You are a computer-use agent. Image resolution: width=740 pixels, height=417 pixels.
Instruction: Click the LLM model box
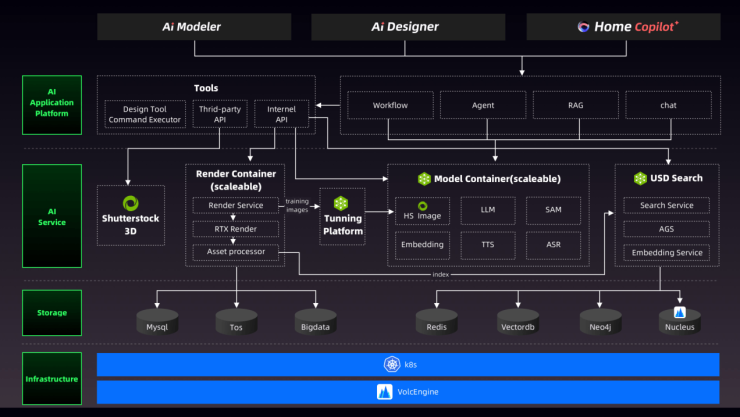click(488, 210)
